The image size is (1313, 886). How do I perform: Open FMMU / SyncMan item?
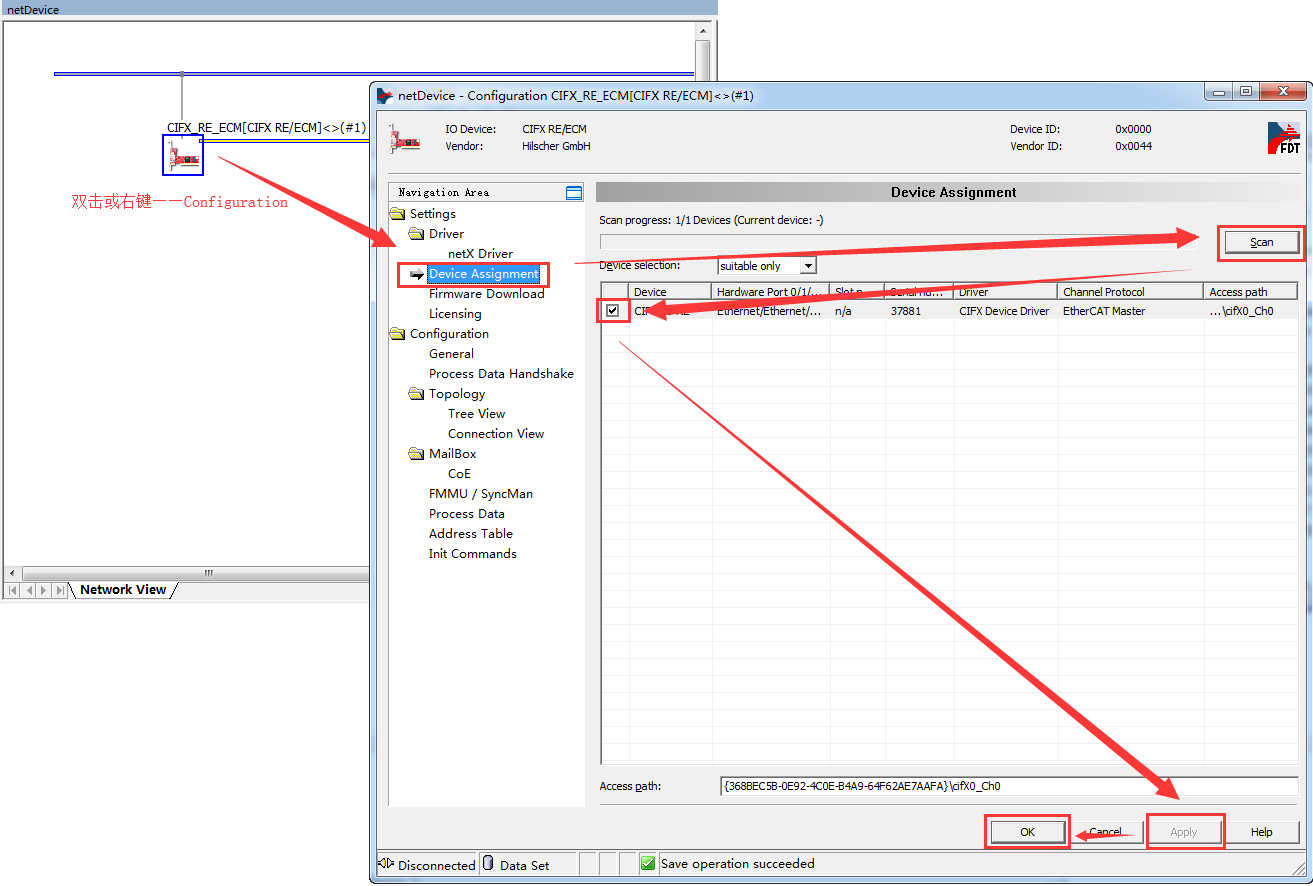[481, 493]
